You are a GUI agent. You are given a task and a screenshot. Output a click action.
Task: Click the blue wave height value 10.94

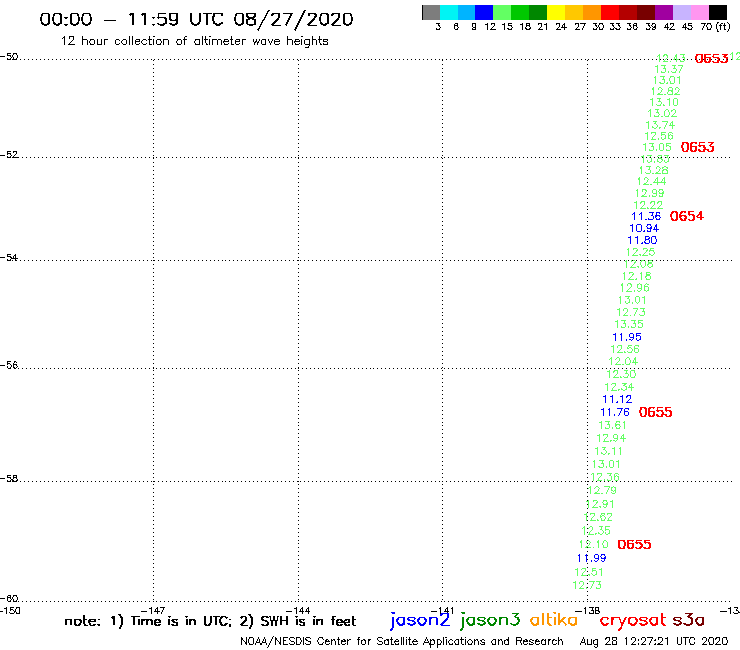coord(644,228)
